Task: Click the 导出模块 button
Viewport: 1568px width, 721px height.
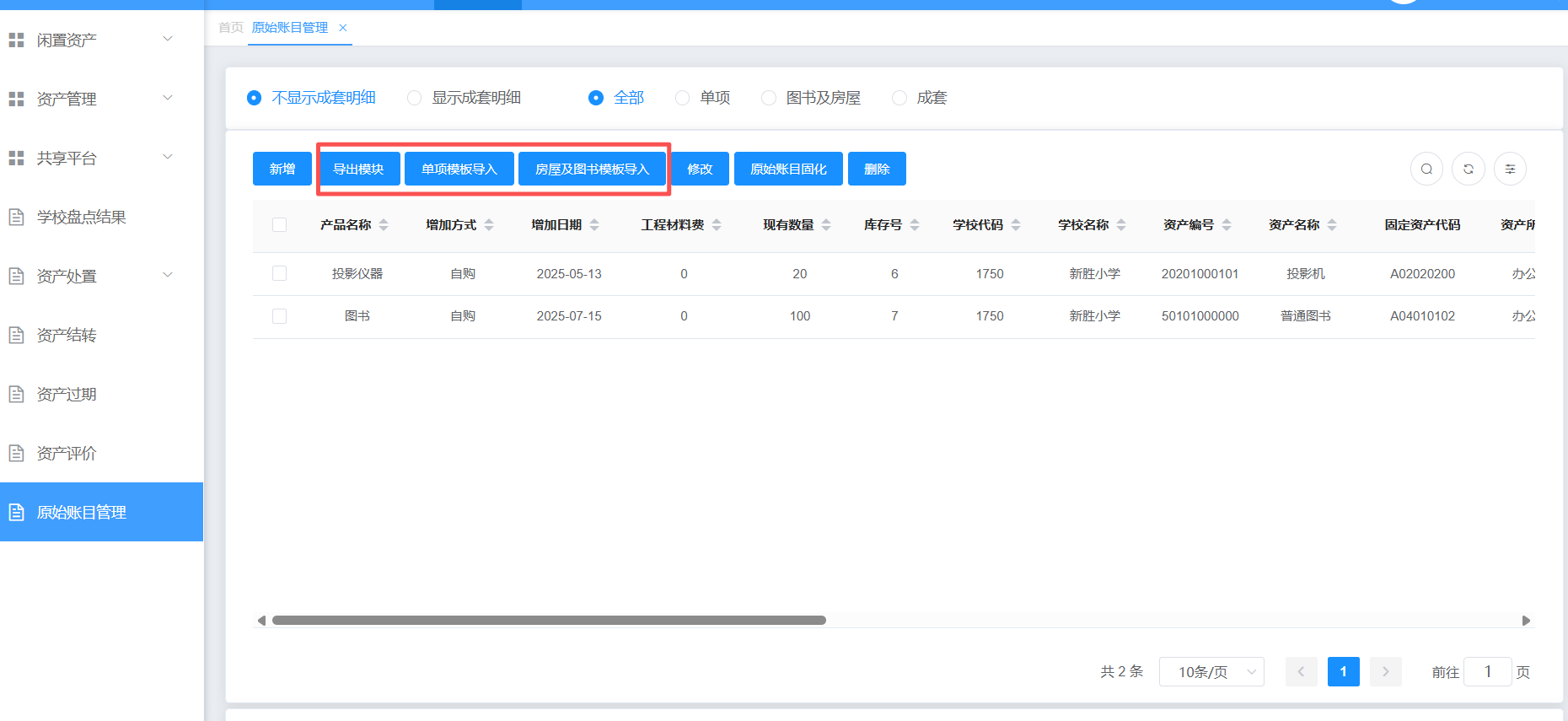Action: click(x=358, y=169)
